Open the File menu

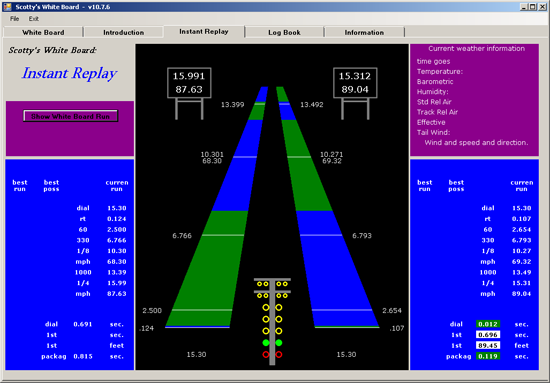click(14, 19)
